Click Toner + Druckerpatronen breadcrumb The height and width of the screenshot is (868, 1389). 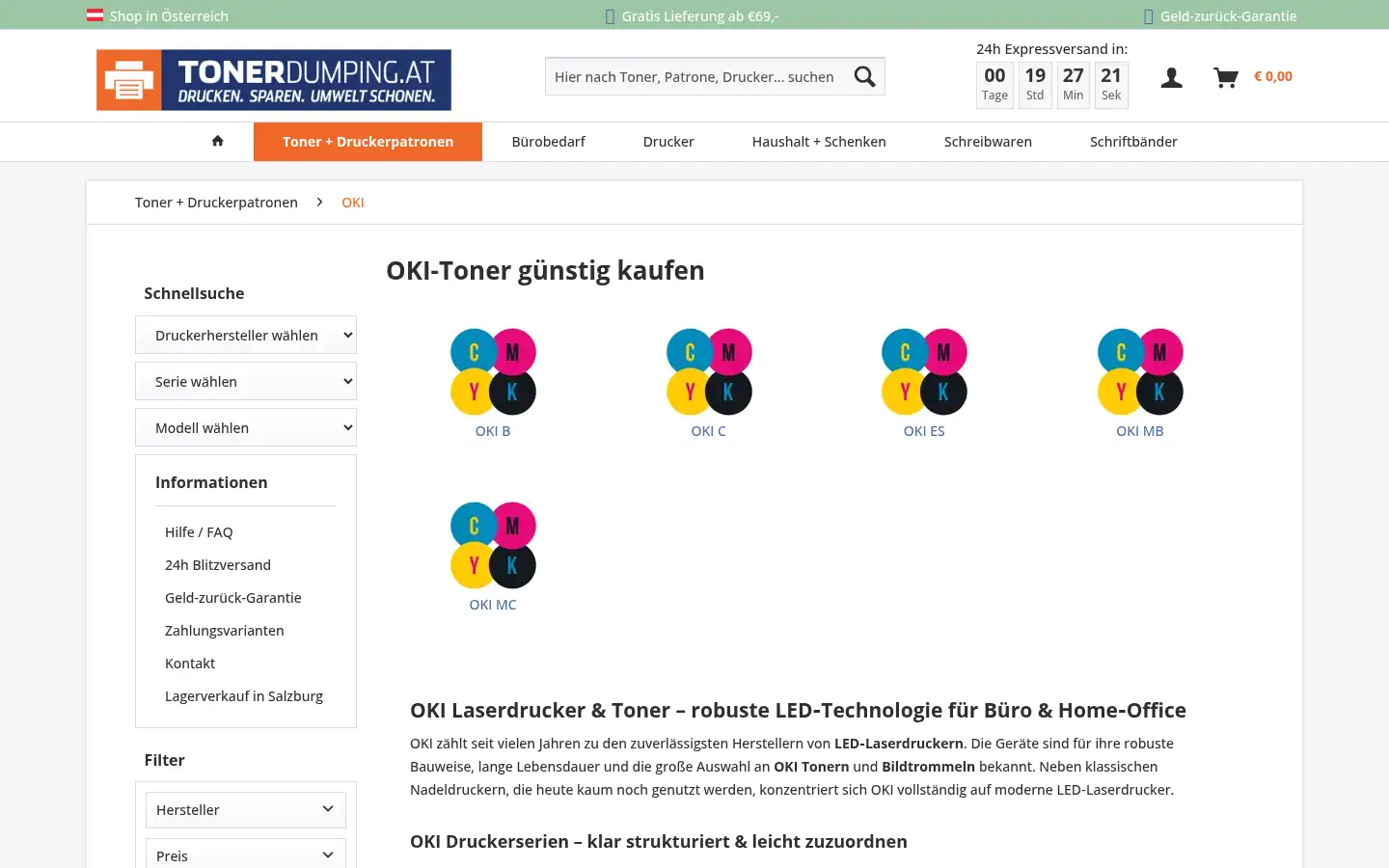(216, 203)
